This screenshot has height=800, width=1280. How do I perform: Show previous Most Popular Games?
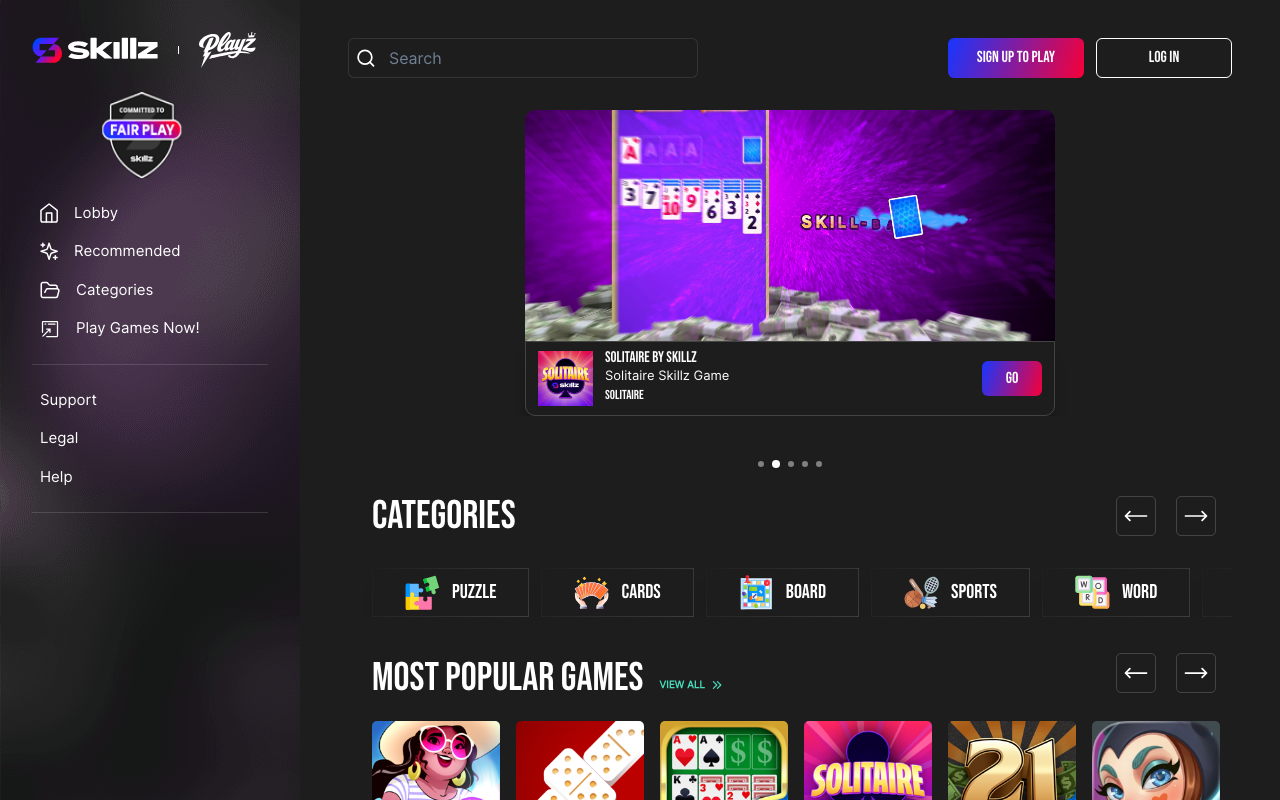1136,673
